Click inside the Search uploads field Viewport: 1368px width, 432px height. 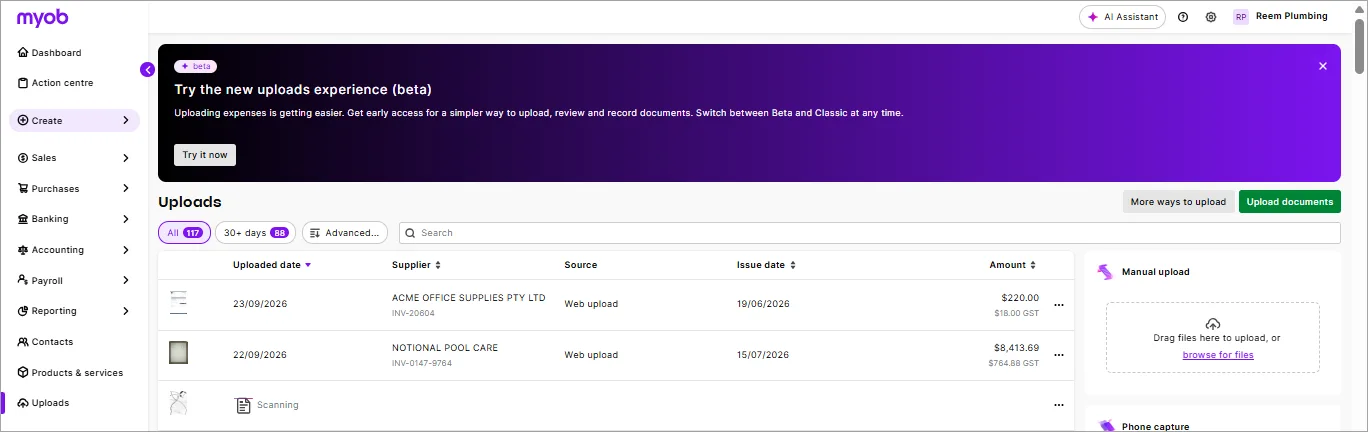869,233
